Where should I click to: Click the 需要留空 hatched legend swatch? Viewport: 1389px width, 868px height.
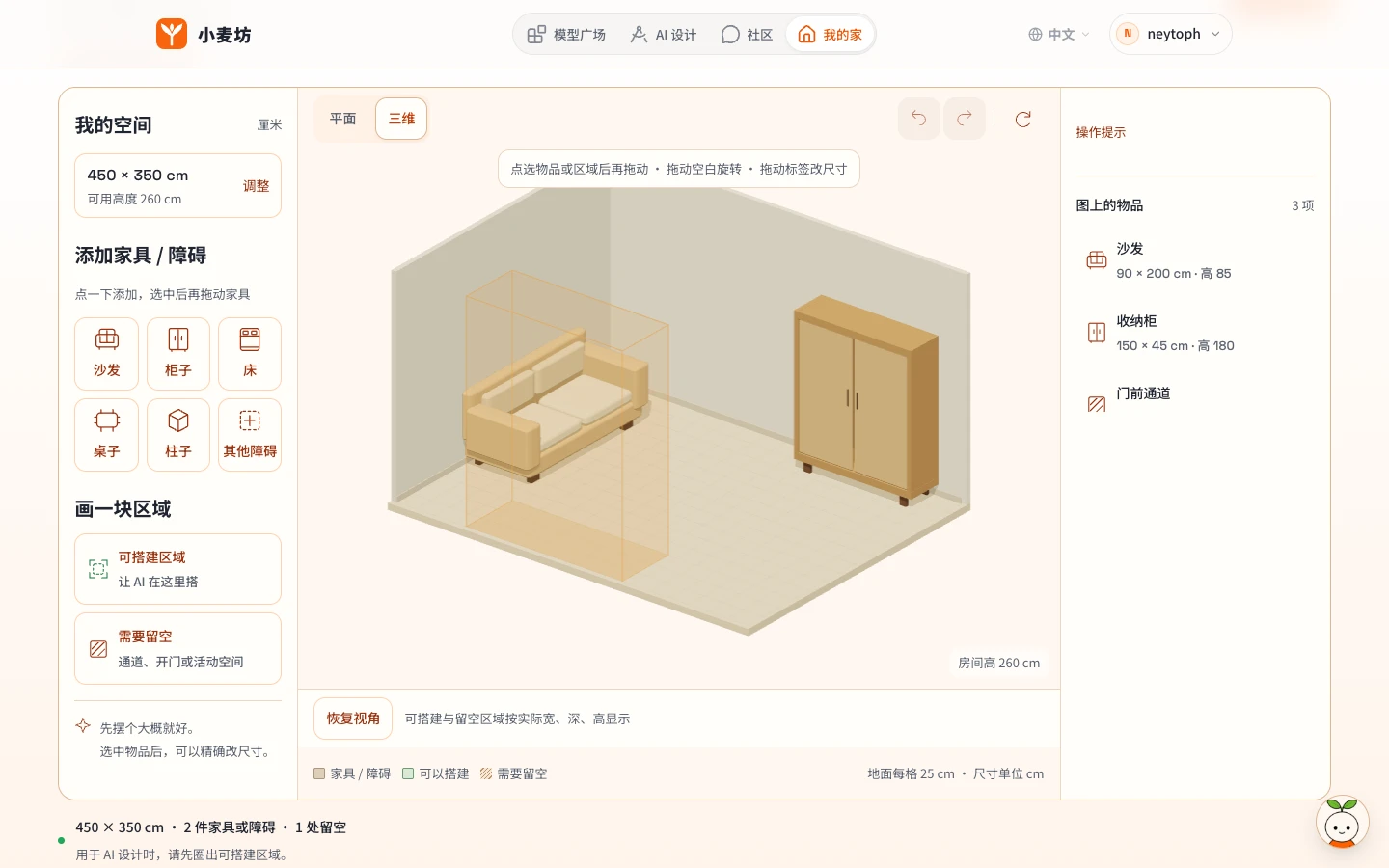point(486,773)
